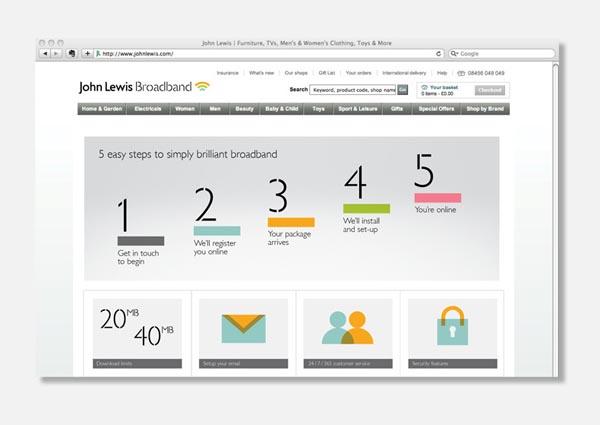Click the Keyword product code search box
The width and height of the screenshot is (600, 425).
(352, 90)
